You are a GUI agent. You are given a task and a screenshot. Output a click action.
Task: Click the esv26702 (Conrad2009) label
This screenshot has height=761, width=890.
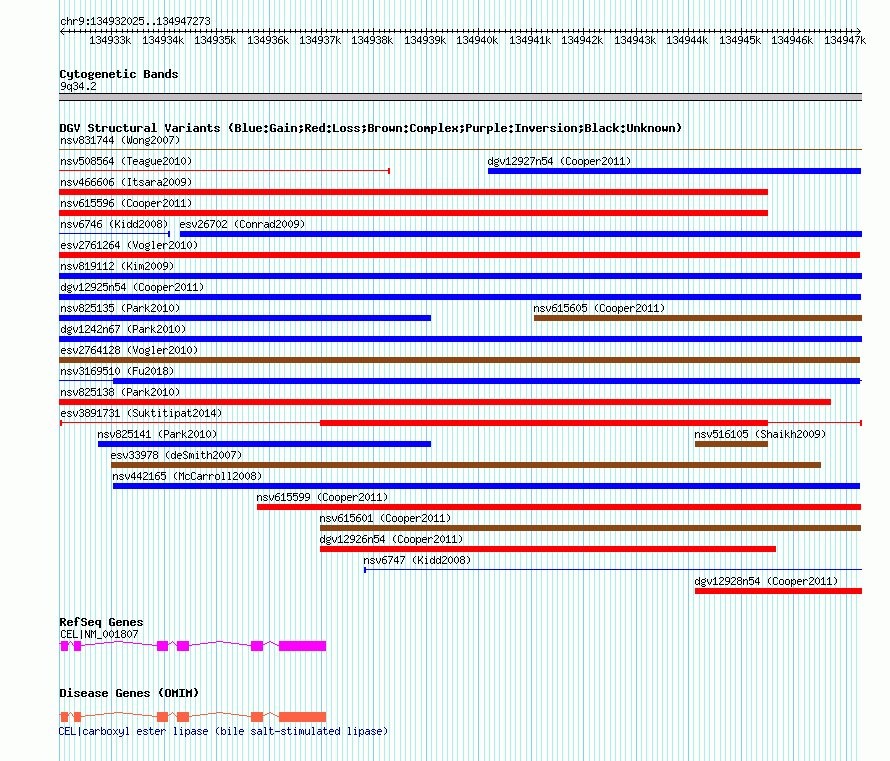click(x=242, y=224)
